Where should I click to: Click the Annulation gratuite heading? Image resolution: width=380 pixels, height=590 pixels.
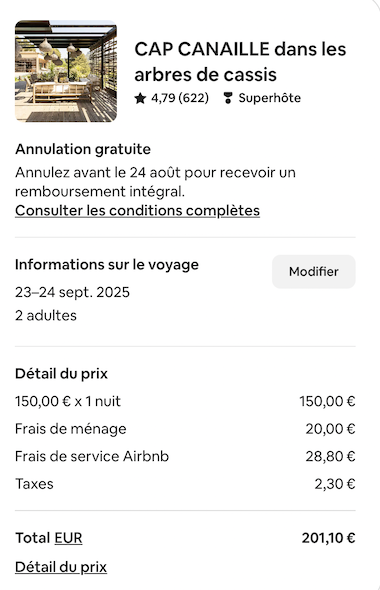point(83,149)
